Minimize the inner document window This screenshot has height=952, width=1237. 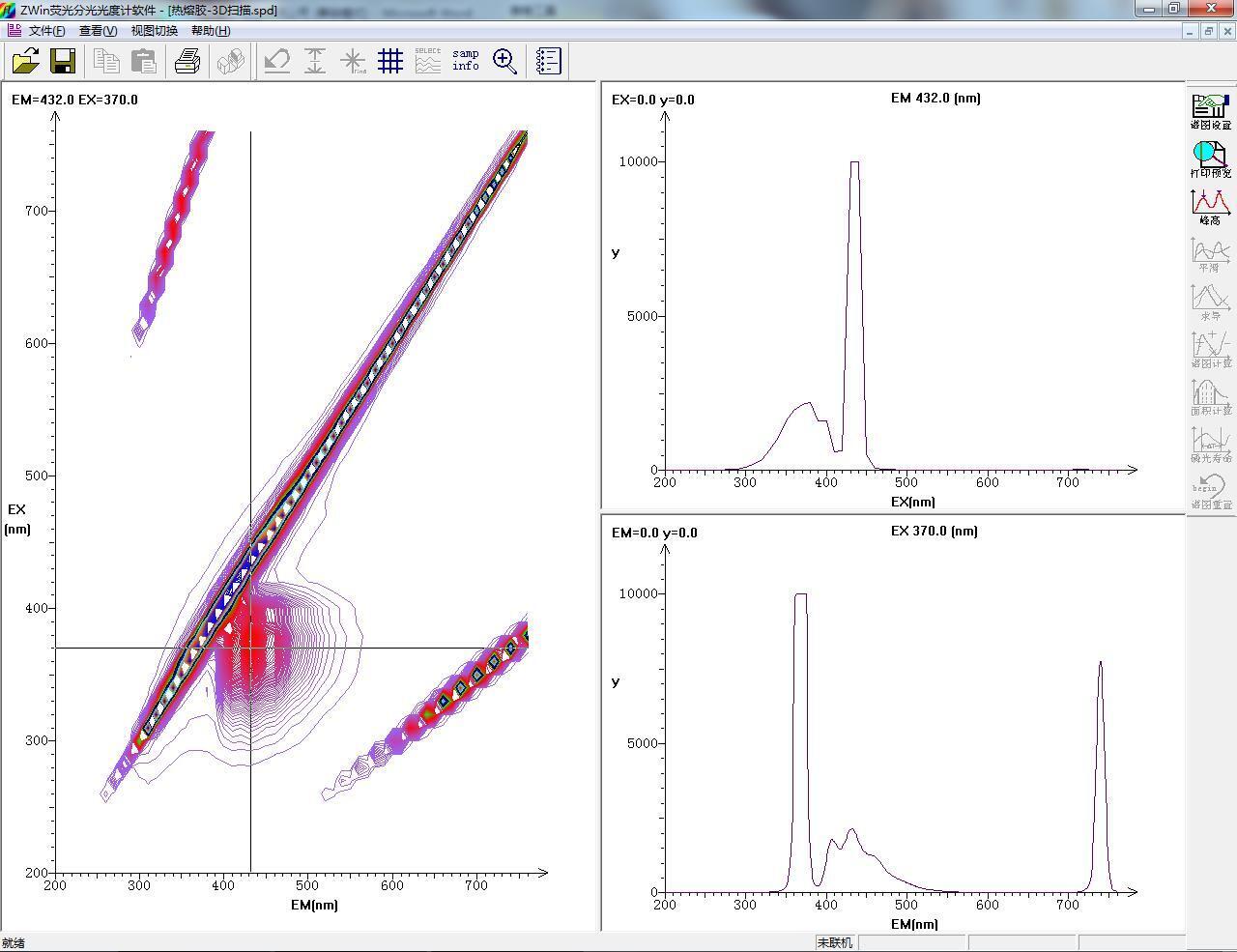click(1191, 31)
